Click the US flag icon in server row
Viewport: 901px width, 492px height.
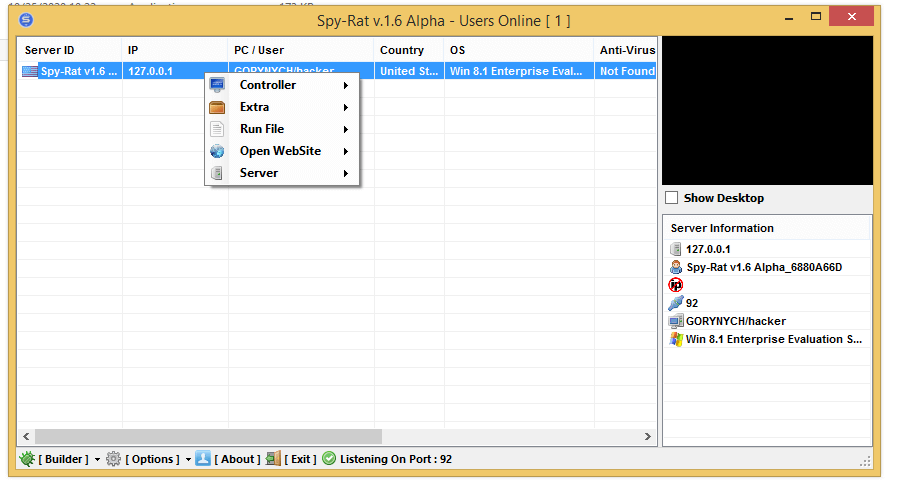(x=30, y=72)
